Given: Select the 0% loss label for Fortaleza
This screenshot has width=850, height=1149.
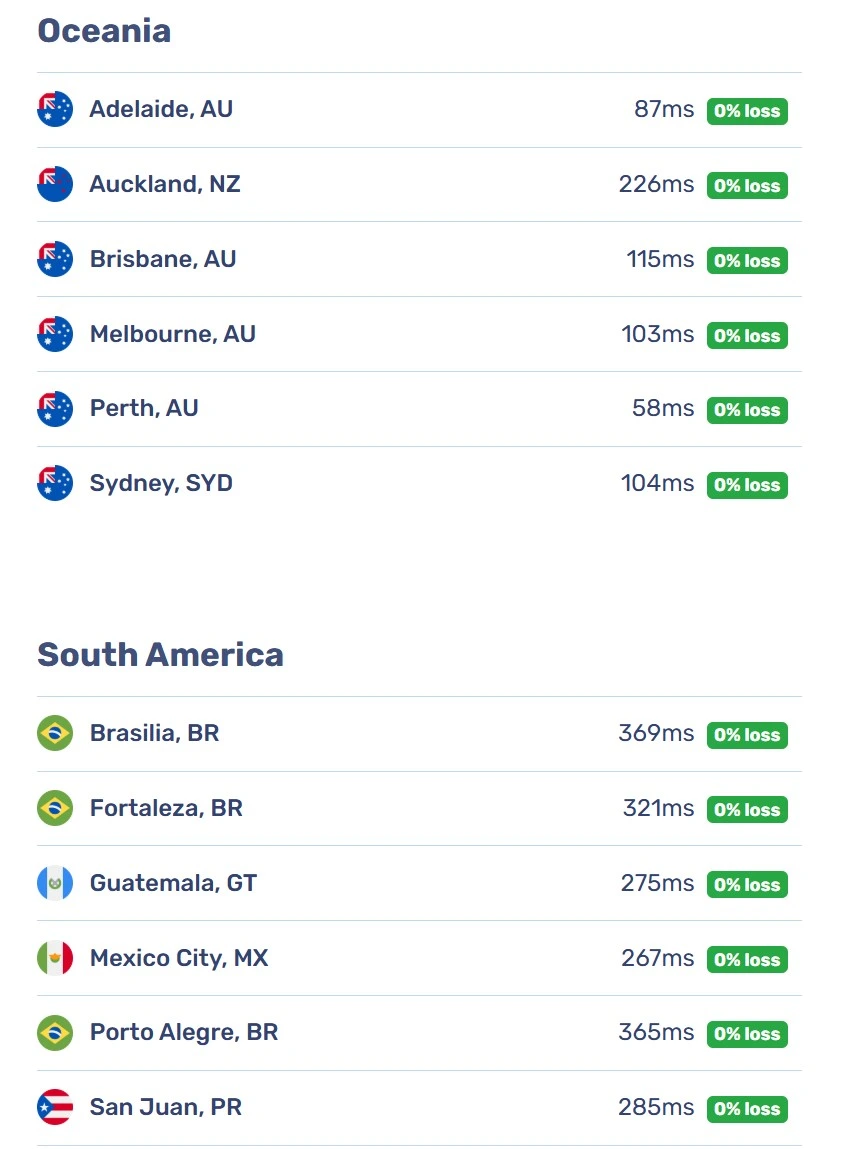Looking at the screenshot, I should tap(747, 810).
